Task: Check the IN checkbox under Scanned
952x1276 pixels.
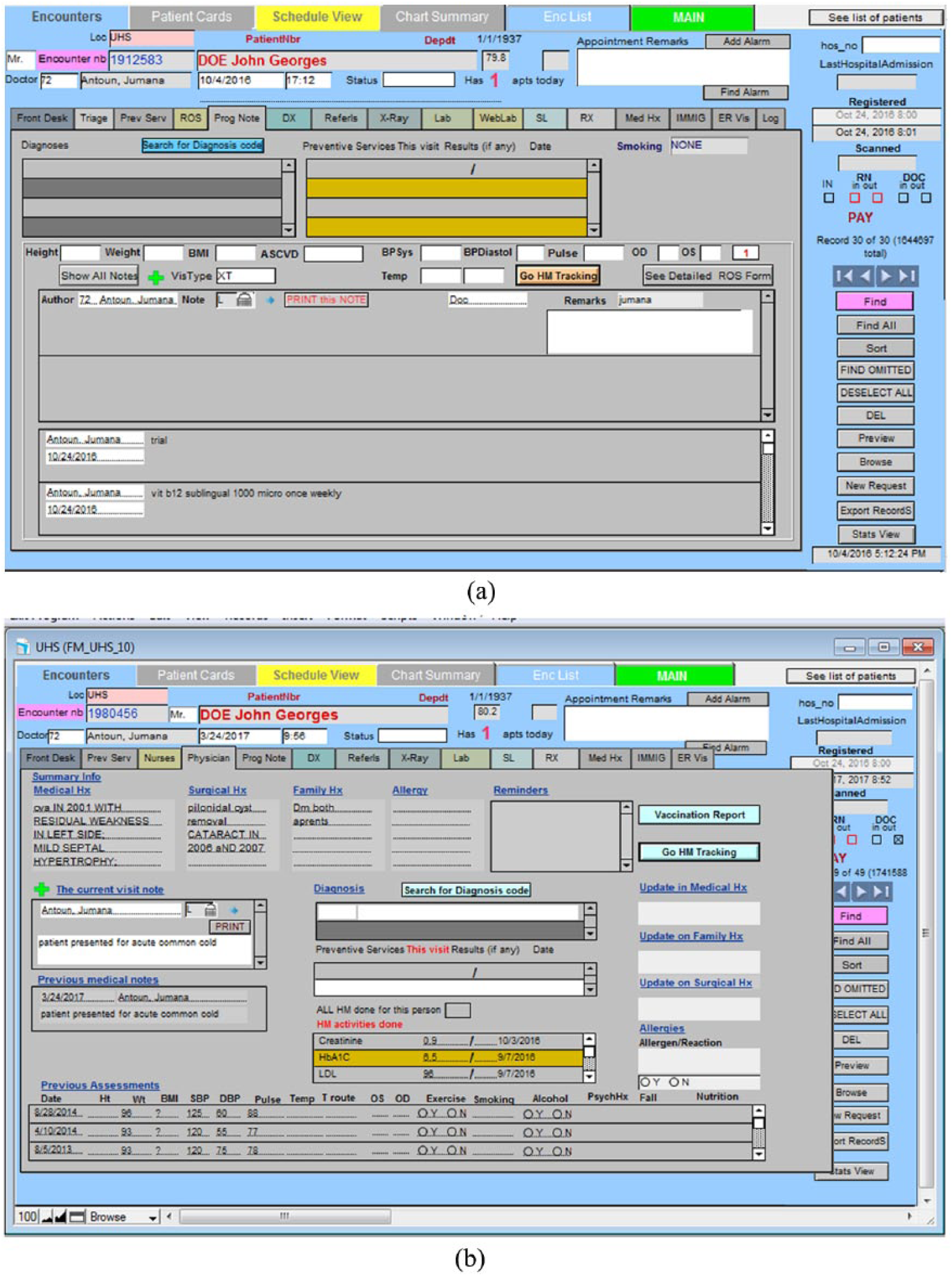Action: (828, 198)
